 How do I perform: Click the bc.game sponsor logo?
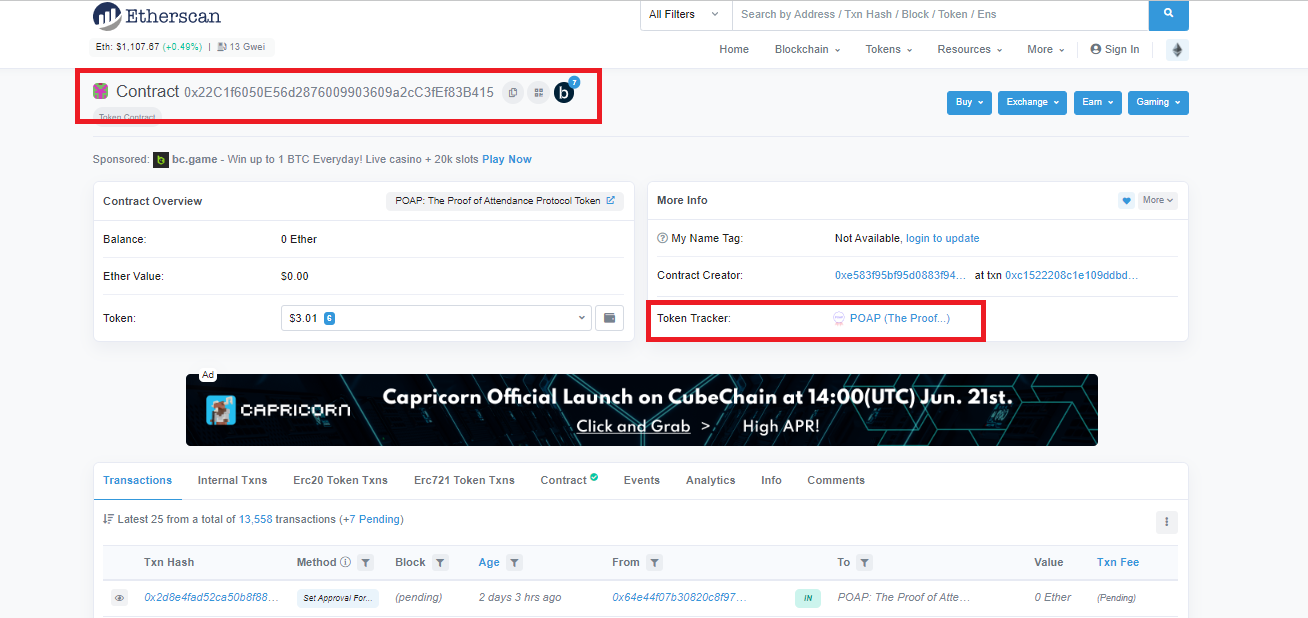point(160,160)
